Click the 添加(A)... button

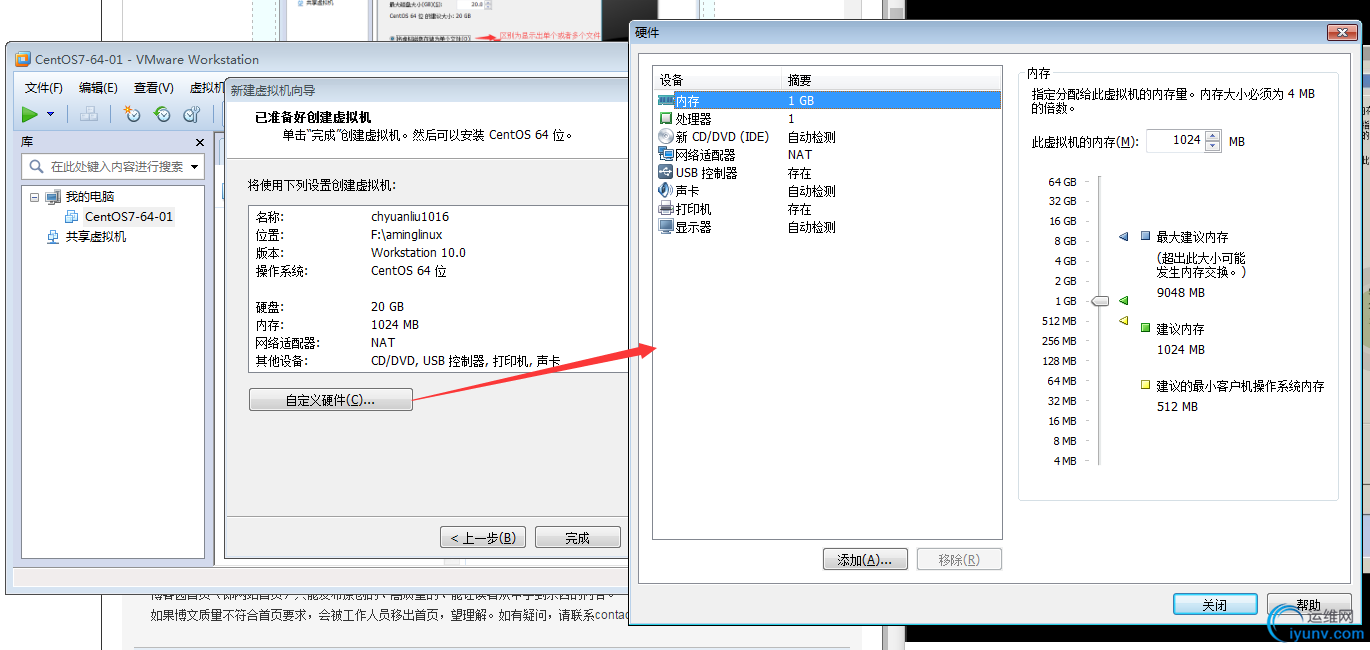pos(864,560)
